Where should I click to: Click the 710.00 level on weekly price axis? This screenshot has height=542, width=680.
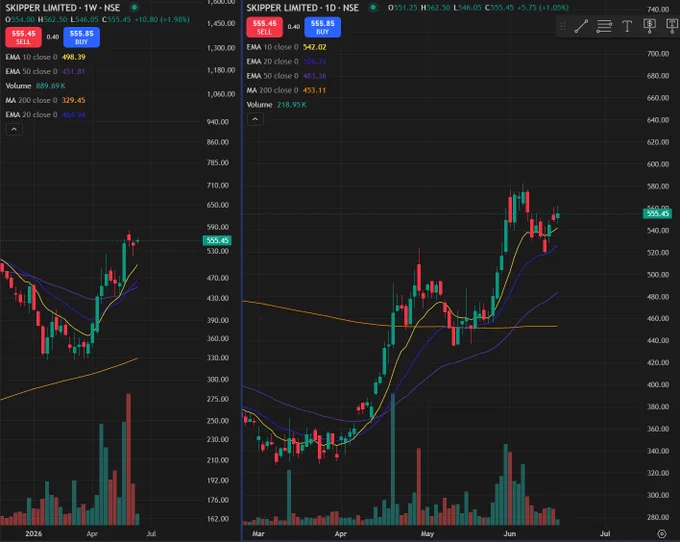(218, 185)
